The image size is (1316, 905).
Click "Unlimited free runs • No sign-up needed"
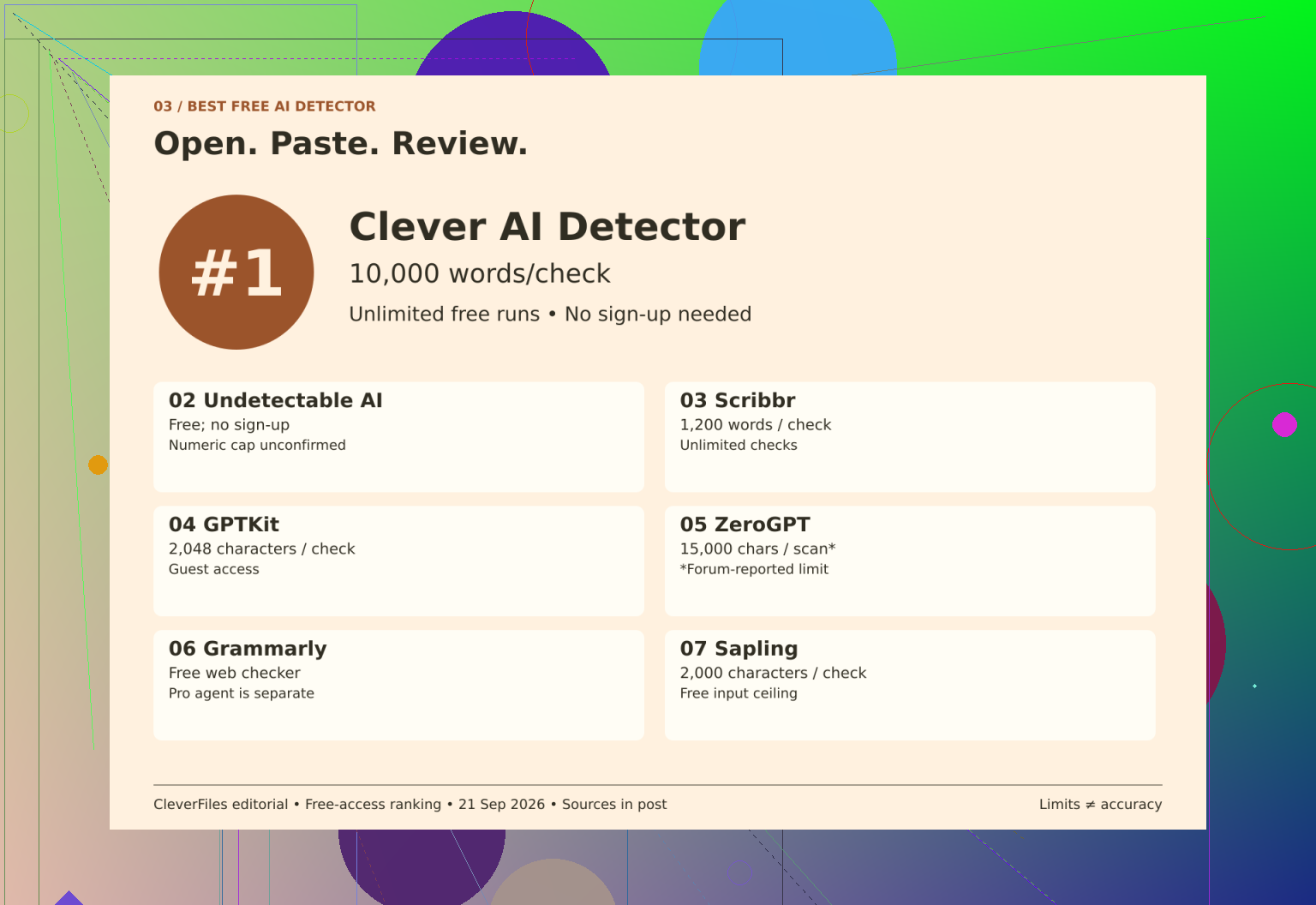point(550,315)
